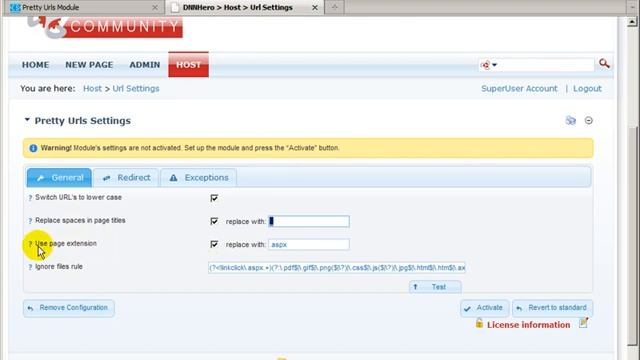This screenshot has width=640, height=360.
Task: Click the page vertical scrollbar thumb
Action: pos(632,237)
